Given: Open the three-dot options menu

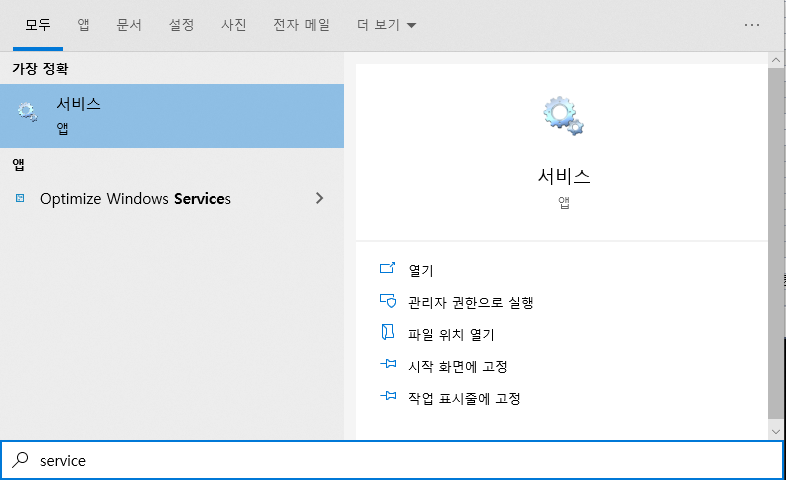Looking at the screenshot, I should (x=751, y=25).
